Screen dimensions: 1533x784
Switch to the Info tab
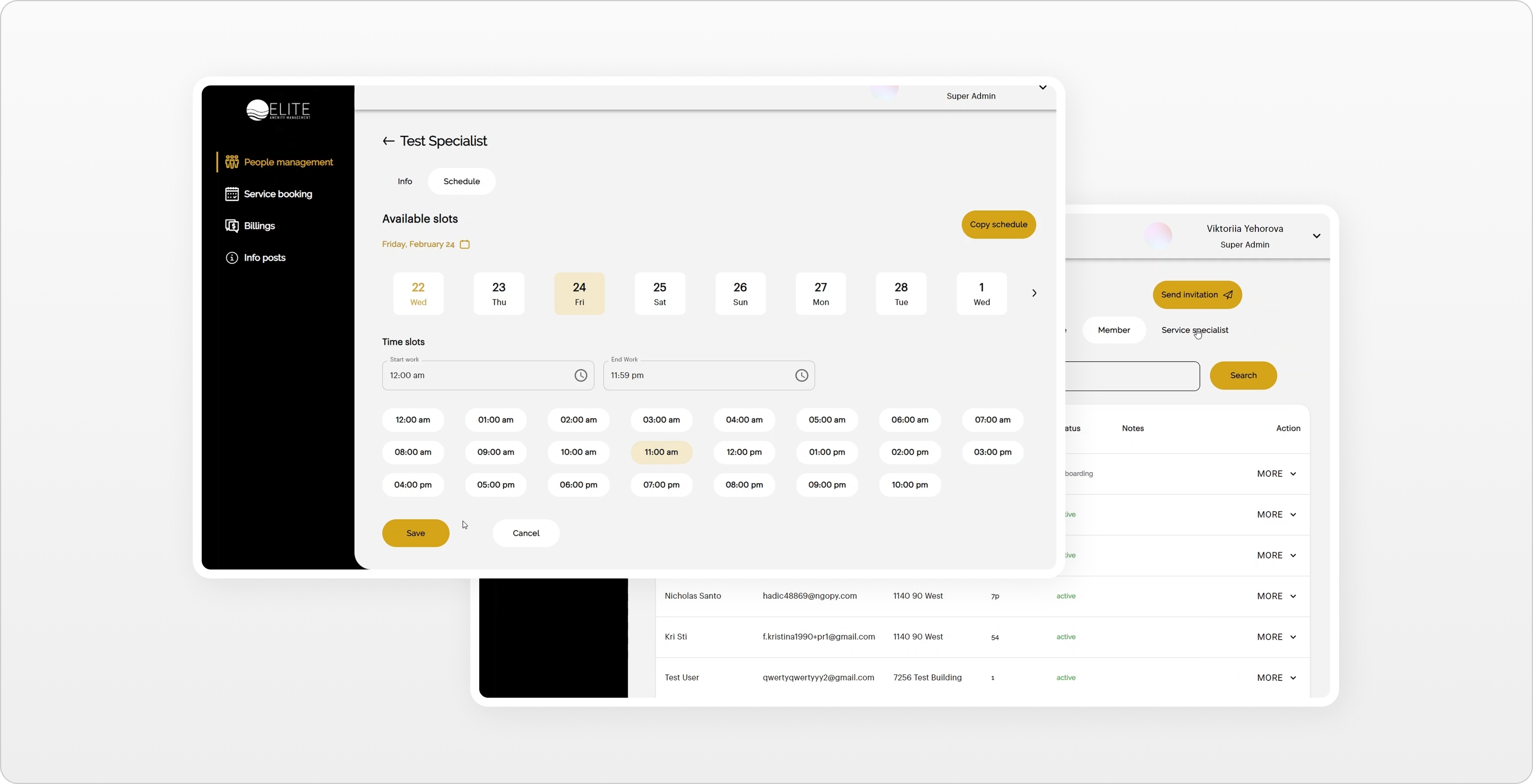click(x=405, y=181)
